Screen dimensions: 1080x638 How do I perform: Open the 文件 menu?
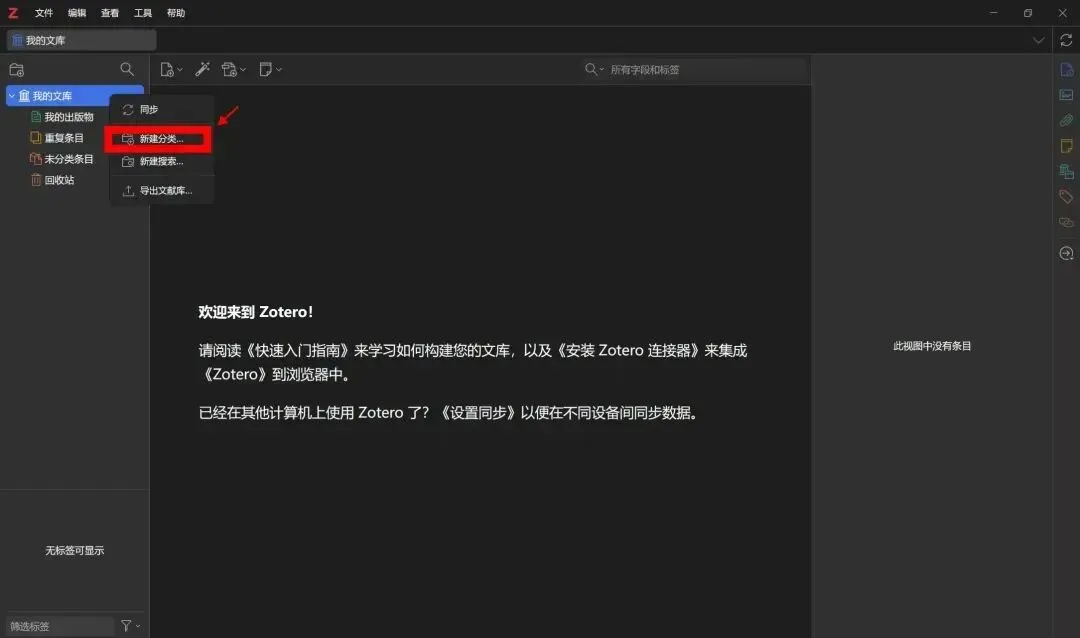(x=44, y=13)
